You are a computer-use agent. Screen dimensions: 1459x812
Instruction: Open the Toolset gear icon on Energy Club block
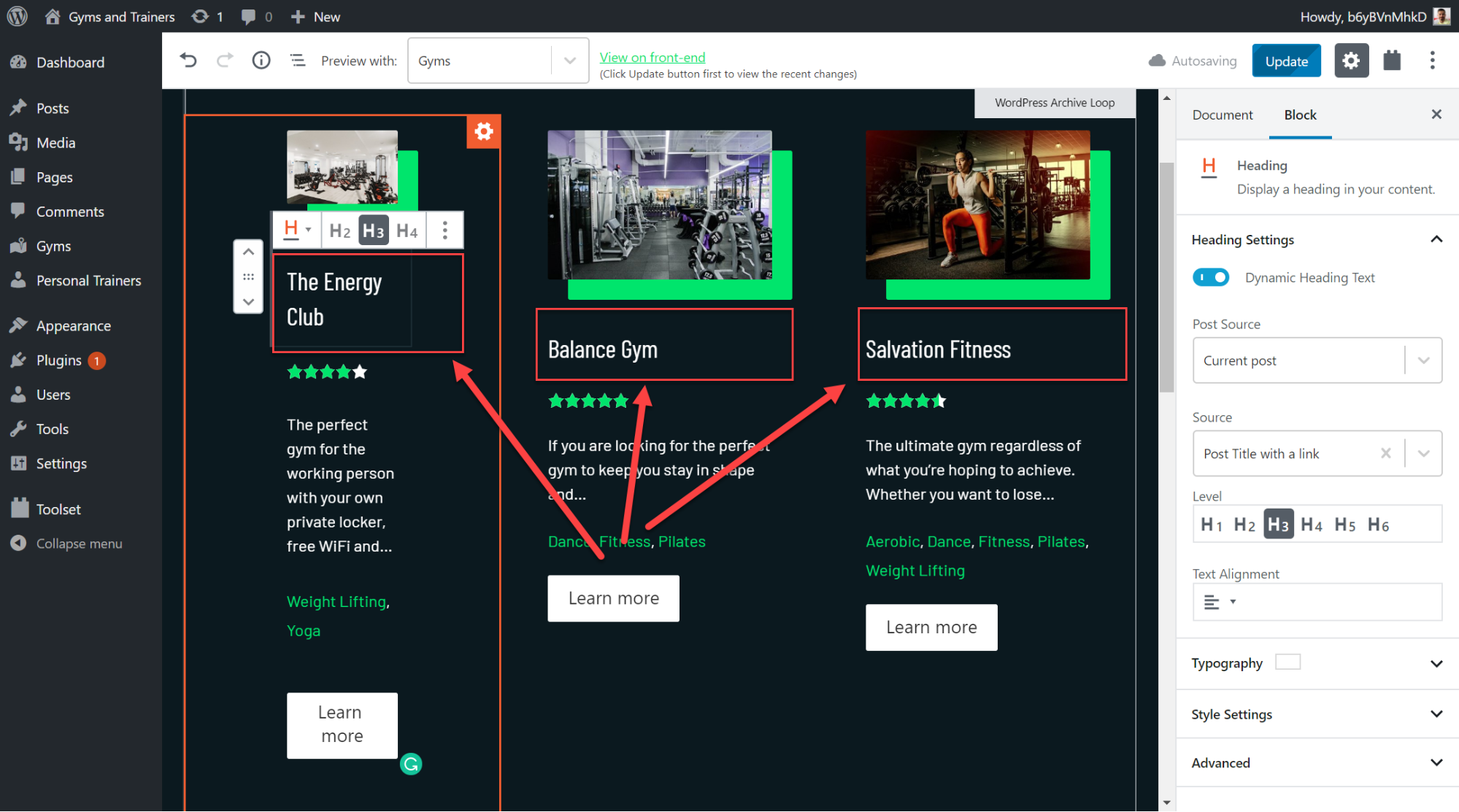point(483,131)
